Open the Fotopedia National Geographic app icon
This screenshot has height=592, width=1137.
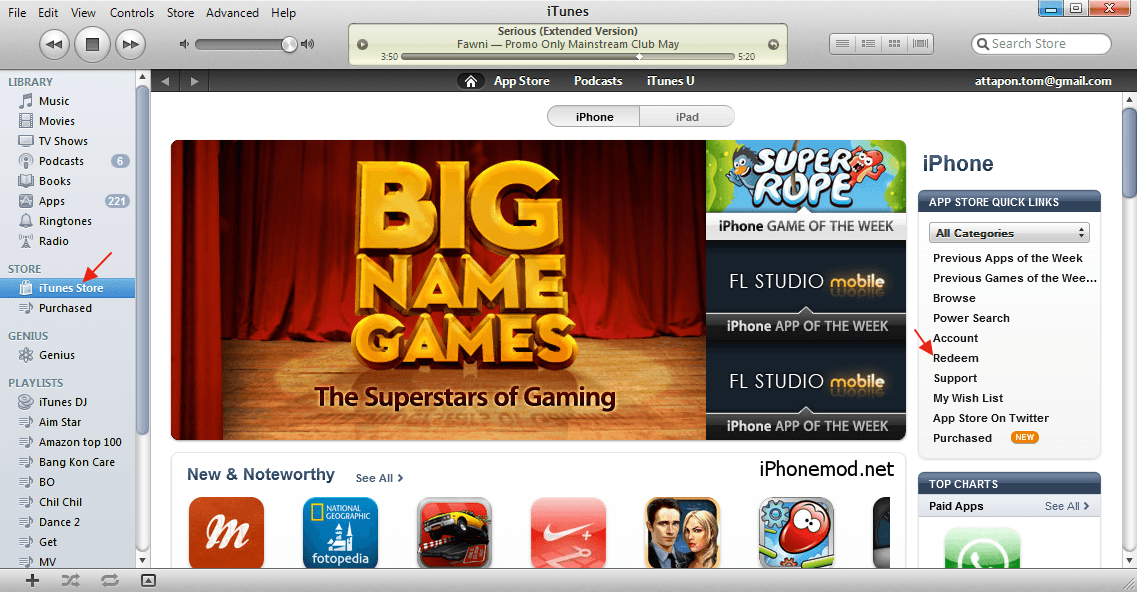point(340,533)
